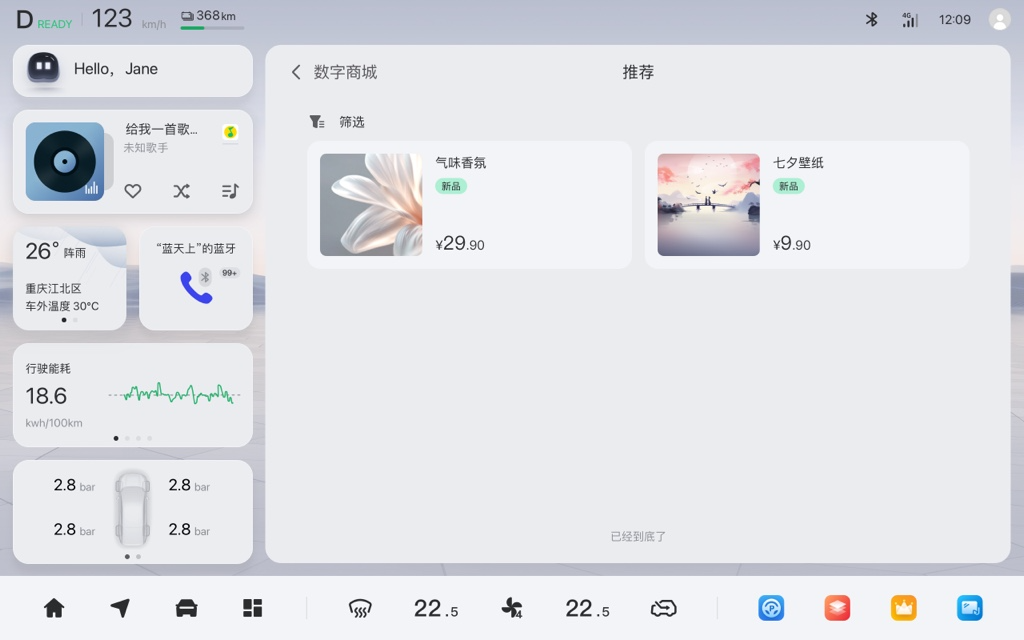The image size is (1024, 640).
Task: Go to the Home screen
Action: [x=54, y=608]
